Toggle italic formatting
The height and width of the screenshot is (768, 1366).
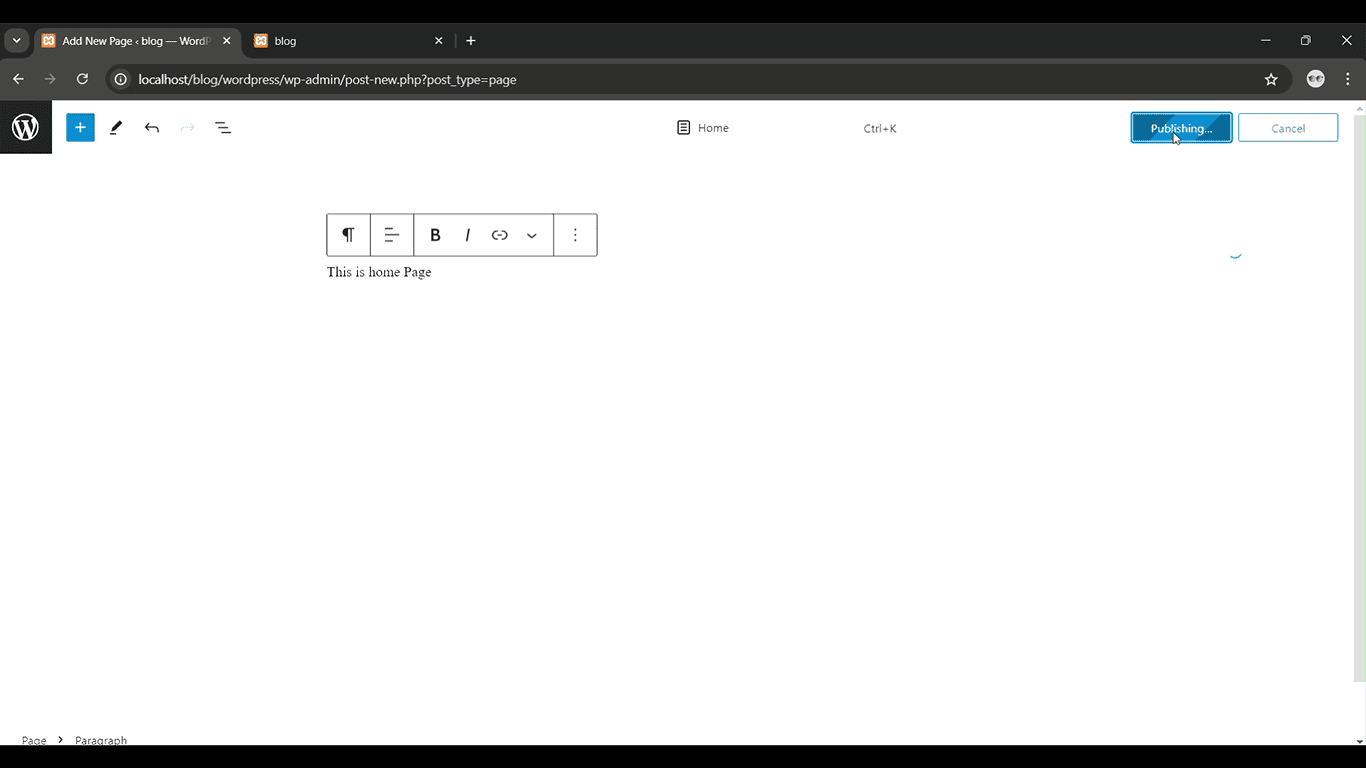(467, 235)
